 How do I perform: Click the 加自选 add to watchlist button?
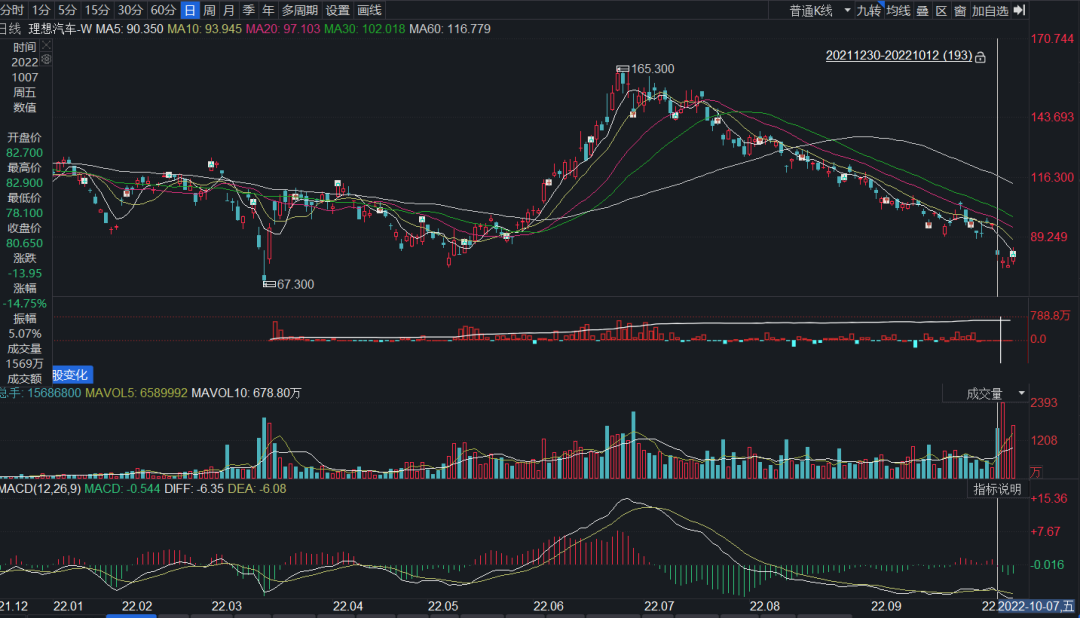(x=990, y=10)
